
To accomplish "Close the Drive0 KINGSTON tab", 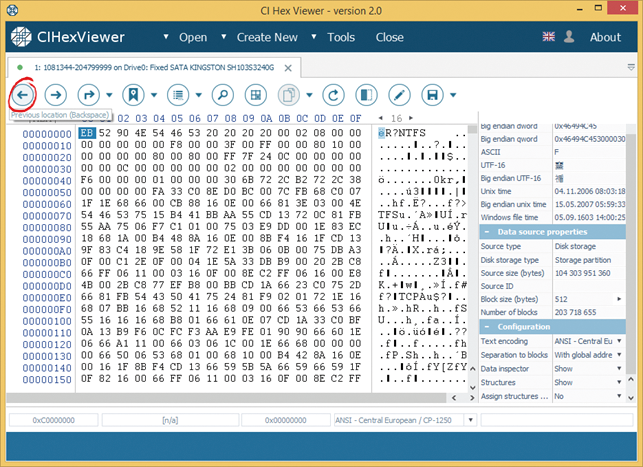I will pos(288,68).
